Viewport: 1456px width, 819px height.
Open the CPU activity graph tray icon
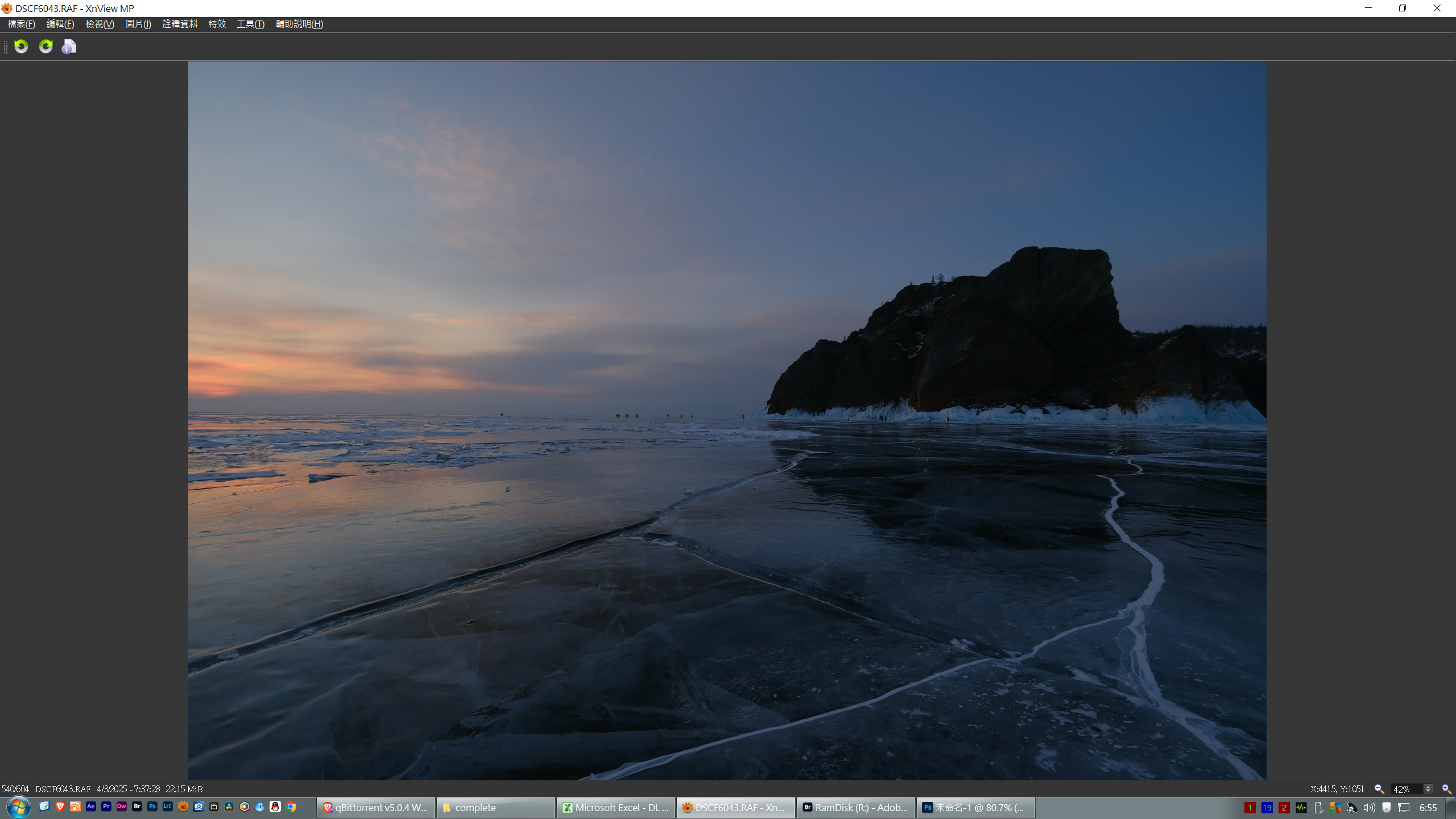[x=1301, y=808]
